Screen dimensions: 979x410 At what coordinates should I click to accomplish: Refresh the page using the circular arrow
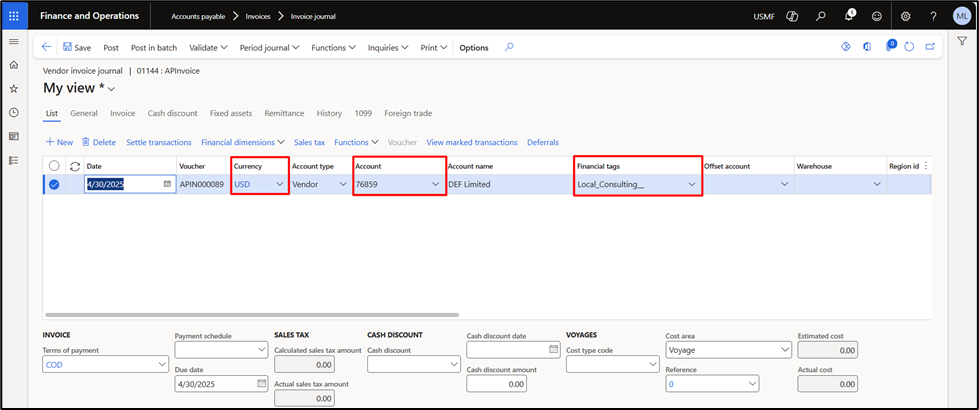(909, 47)
